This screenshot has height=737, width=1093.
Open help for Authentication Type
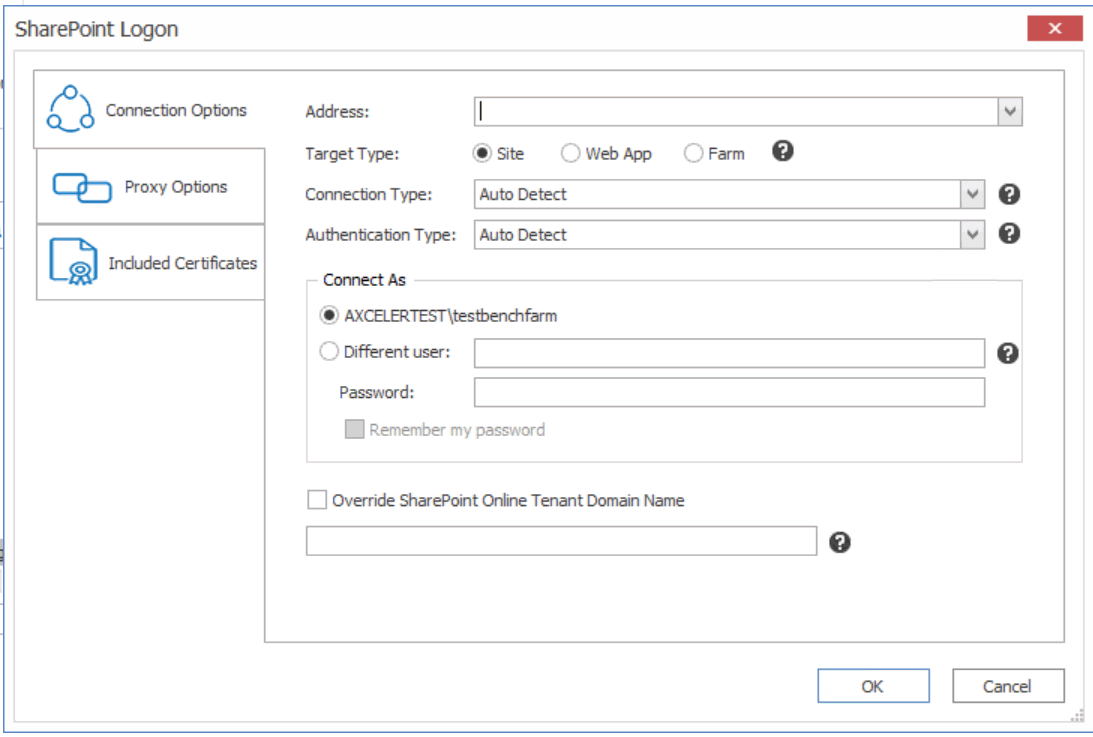[x=1009, y=234]
